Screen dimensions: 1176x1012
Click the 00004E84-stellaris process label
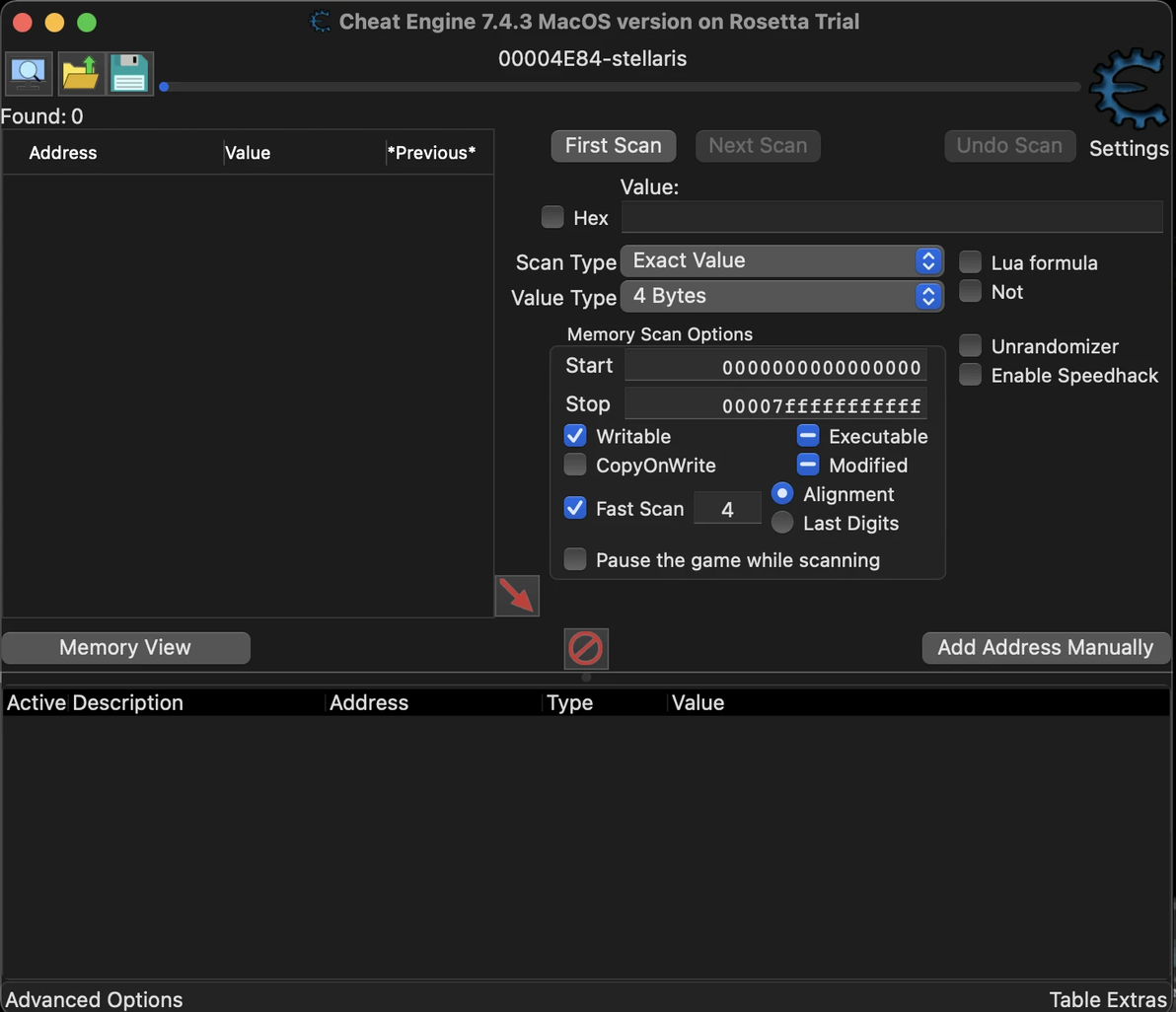click(593, 58)
